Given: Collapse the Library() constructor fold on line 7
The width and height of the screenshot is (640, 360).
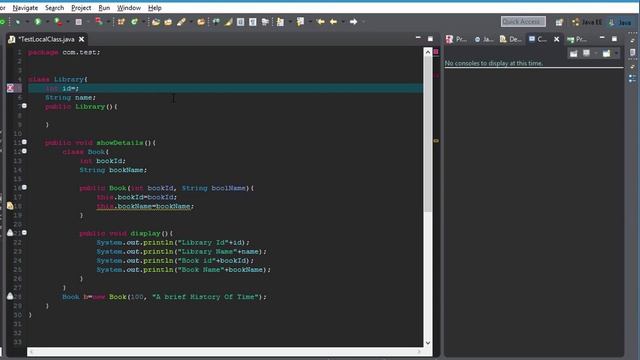Looking at the screenshot, I should point(24,106).
